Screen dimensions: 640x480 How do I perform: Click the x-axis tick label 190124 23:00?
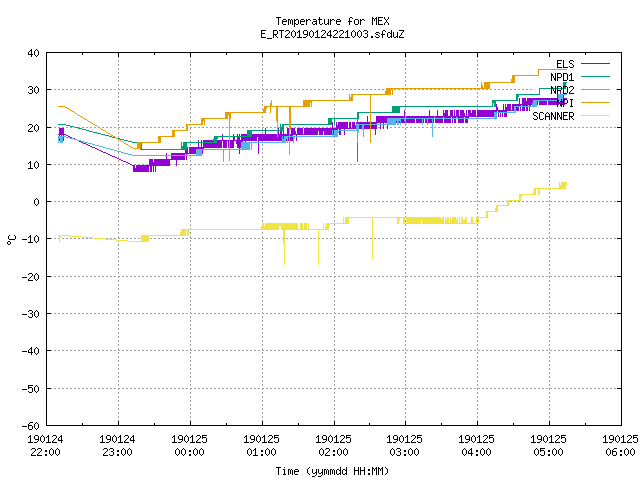pyautogui.click(x=117, y=446)
